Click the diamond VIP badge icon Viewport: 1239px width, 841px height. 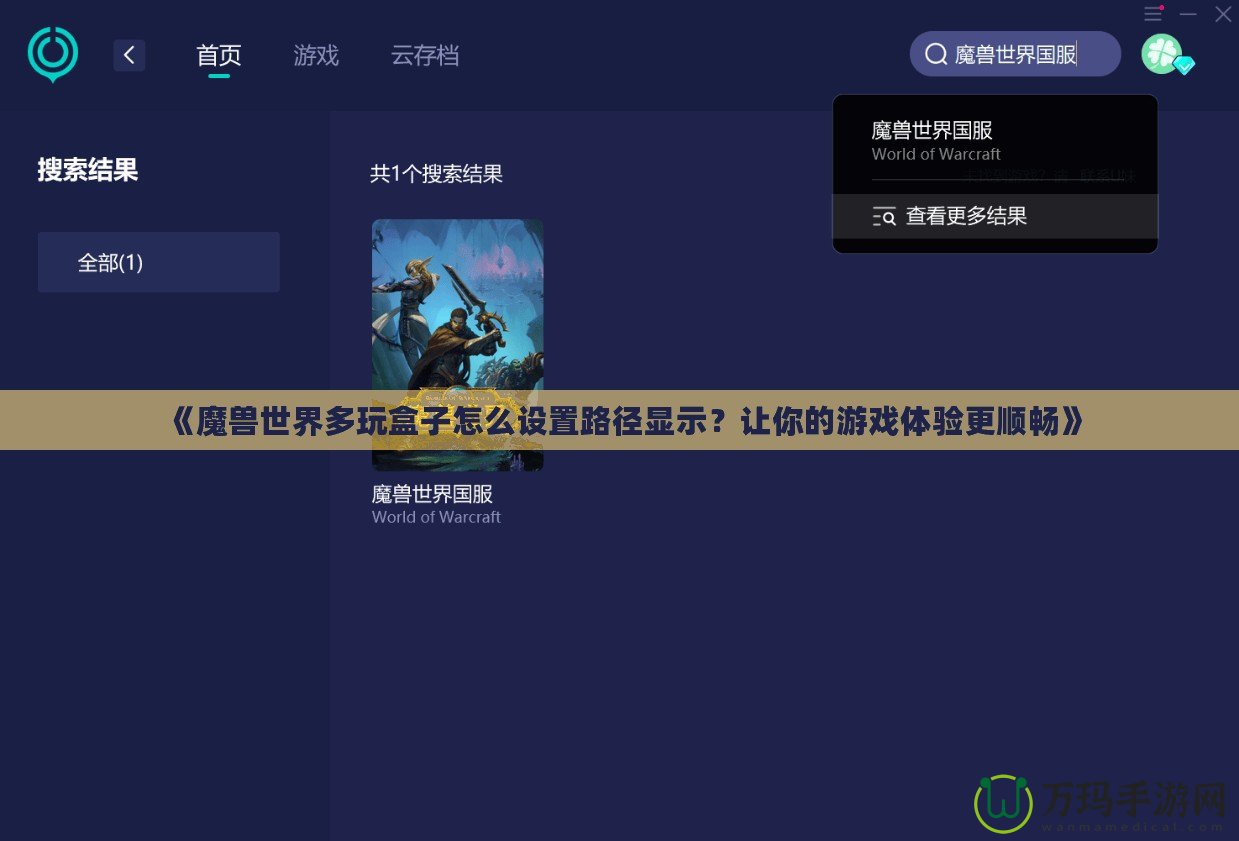1184,66
